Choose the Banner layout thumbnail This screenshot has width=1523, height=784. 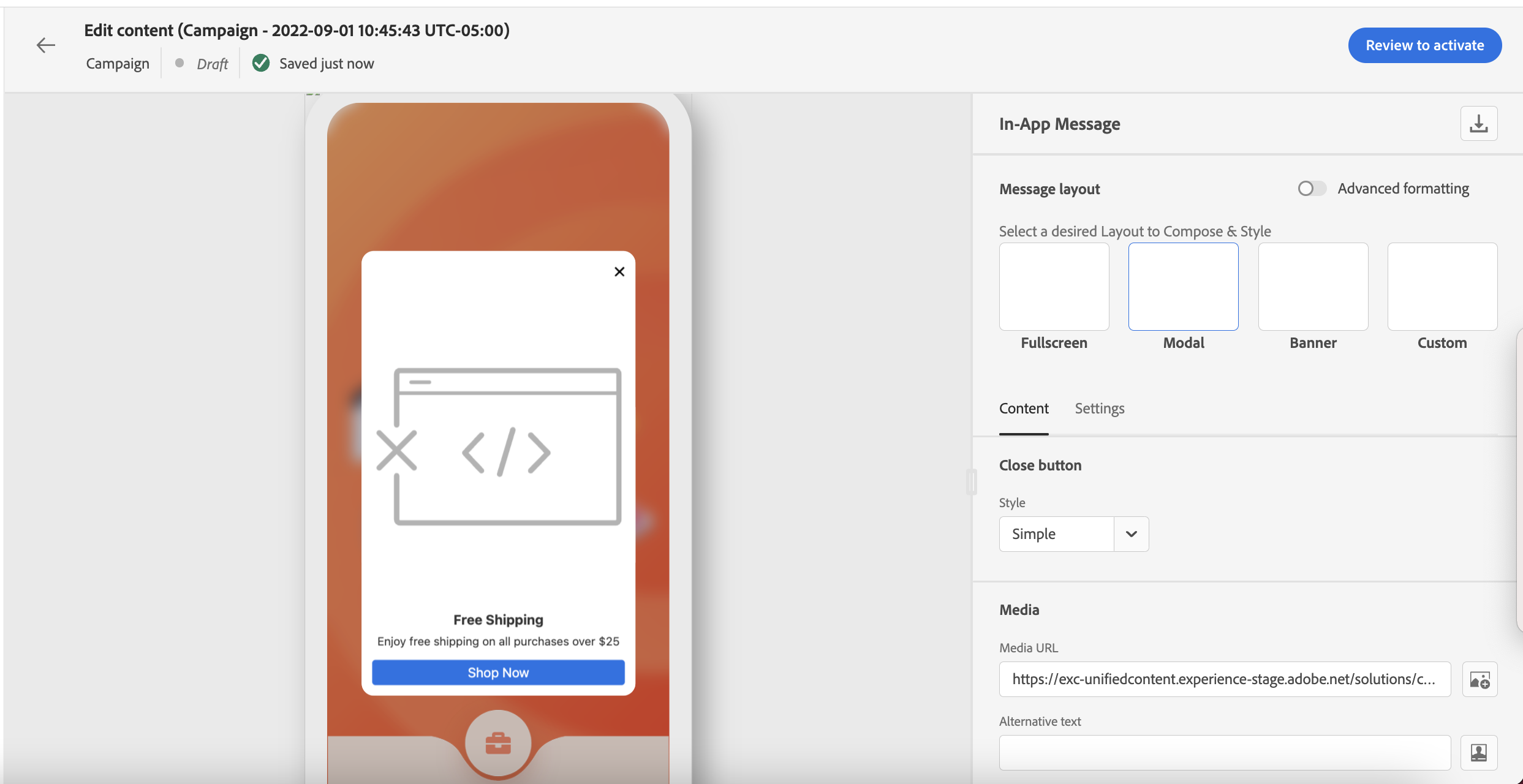click(x=1313, y=287)
